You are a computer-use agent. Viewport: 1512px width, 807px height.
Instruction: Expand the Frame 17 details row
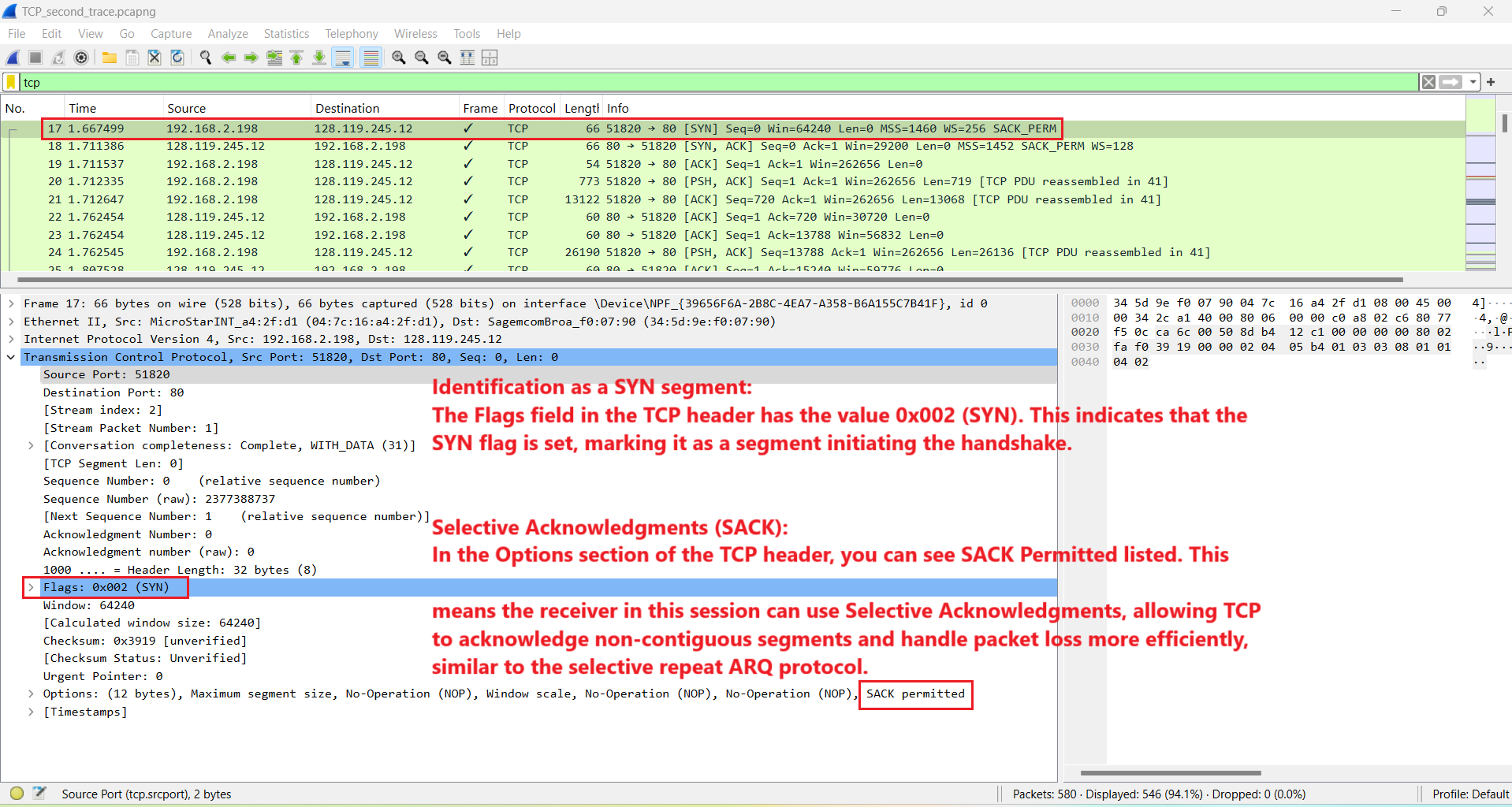11,303
